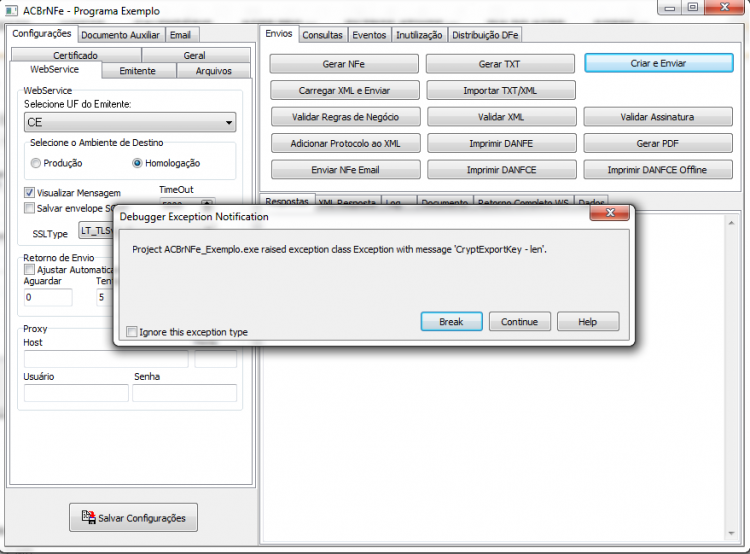Open the UF do Emitente dropdown
This screenshot has height=554, width=750.
click(130, 122)
